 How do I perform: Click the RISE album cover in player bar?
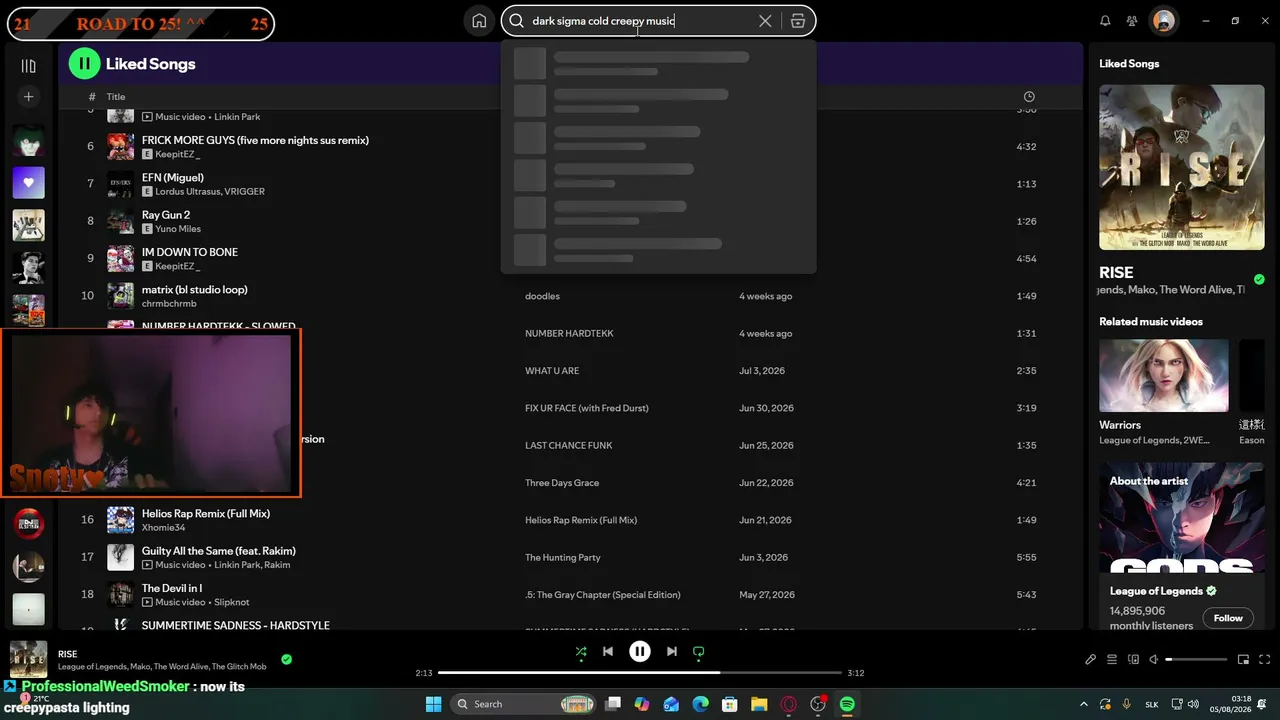(28, 660)
